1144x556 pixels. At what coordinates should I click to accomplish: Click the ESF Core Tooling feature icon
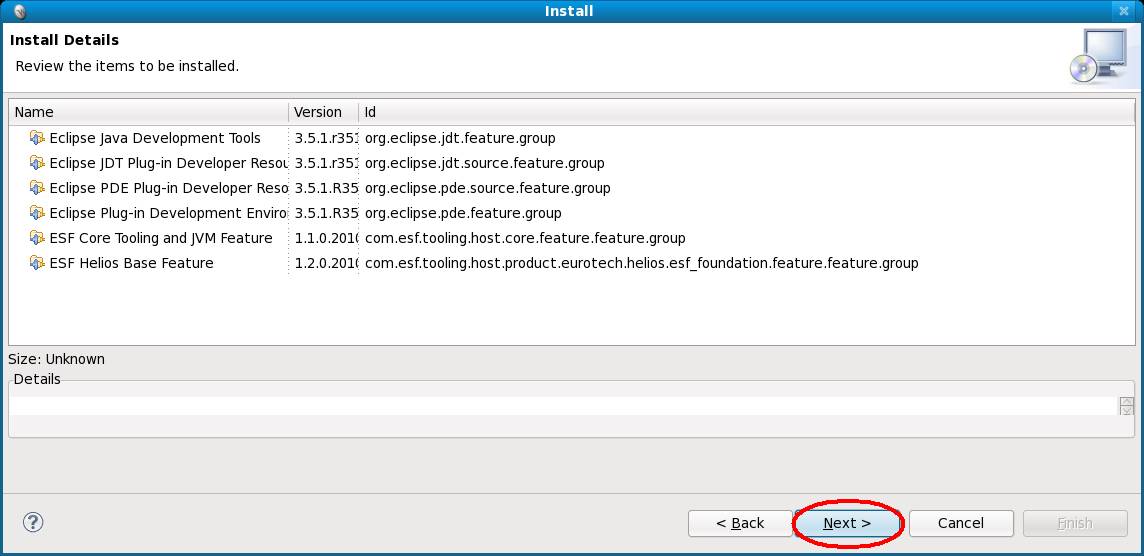coord(36,238)
